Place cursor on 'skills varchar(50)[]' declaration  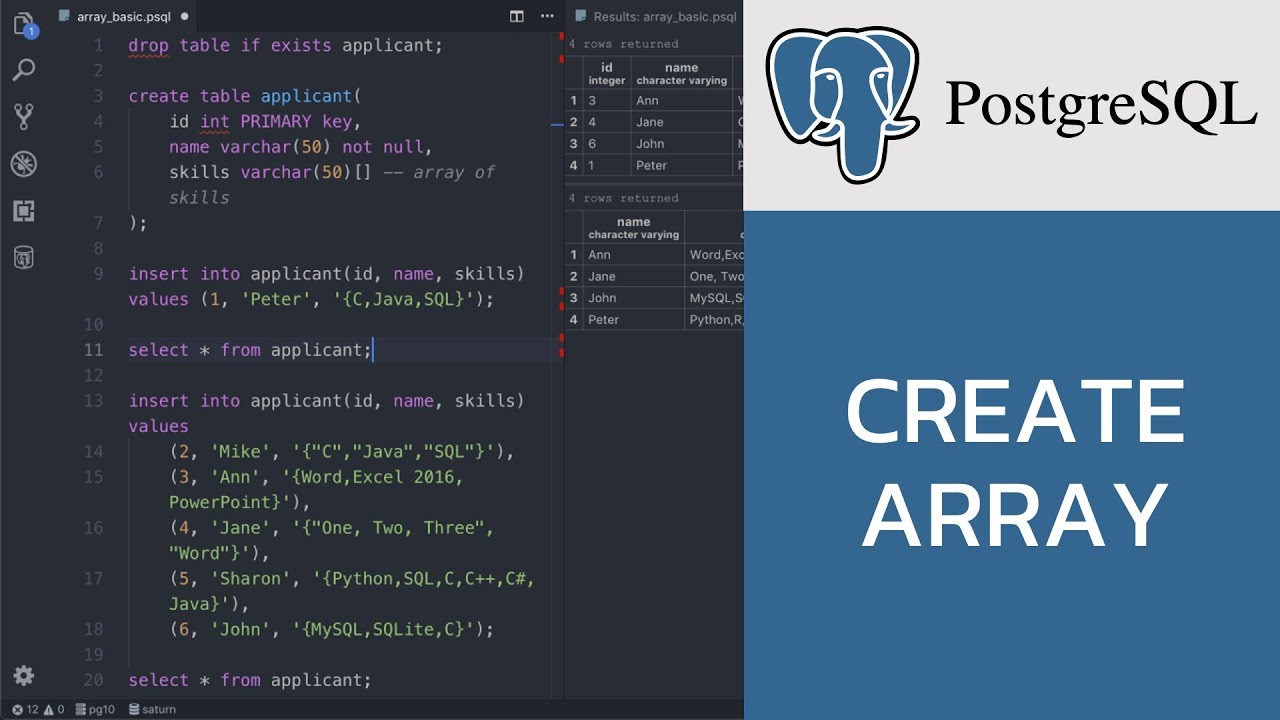click(270, 173)
